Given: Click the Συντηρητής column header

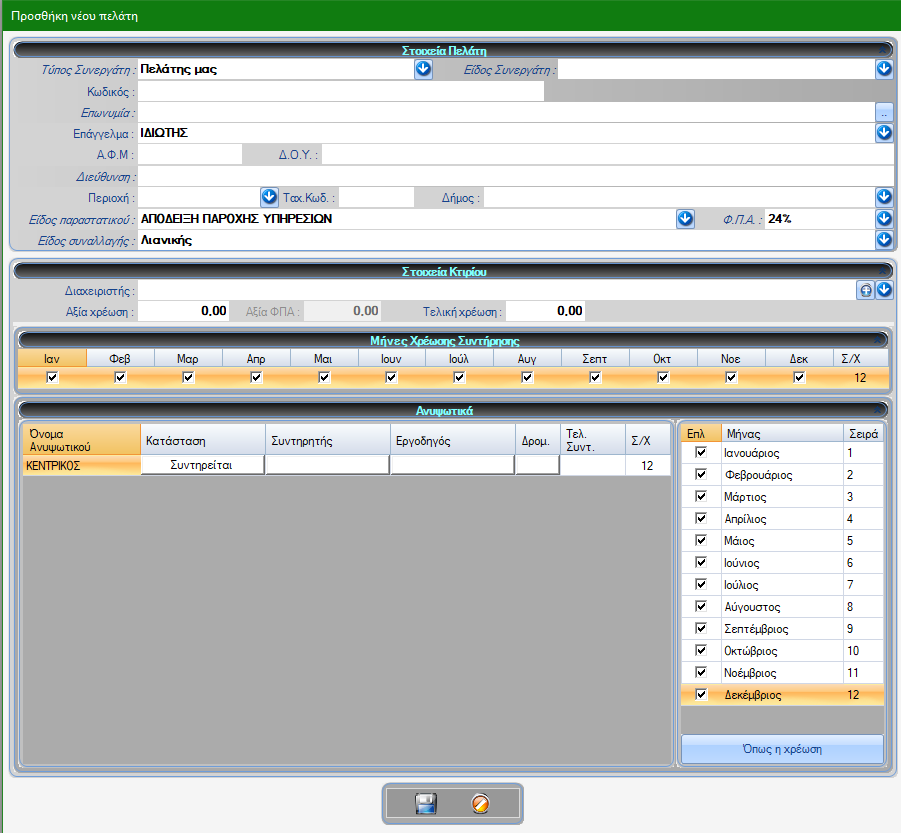Looking at the screenshot, I should pos(327,440).
